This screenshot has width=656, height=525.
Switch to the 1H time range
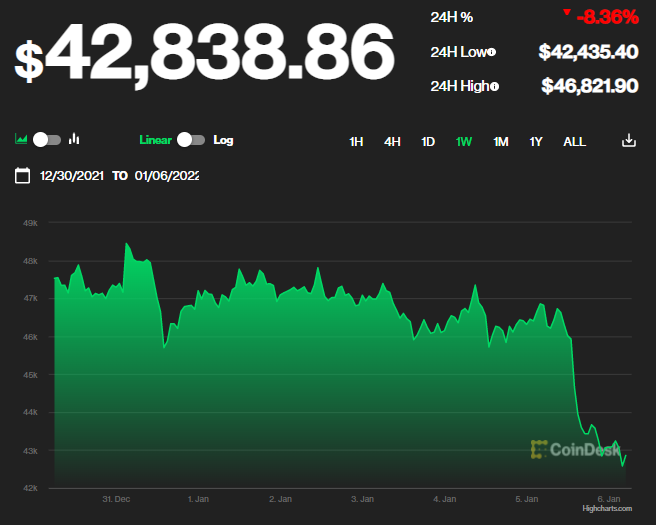[356, 142]
